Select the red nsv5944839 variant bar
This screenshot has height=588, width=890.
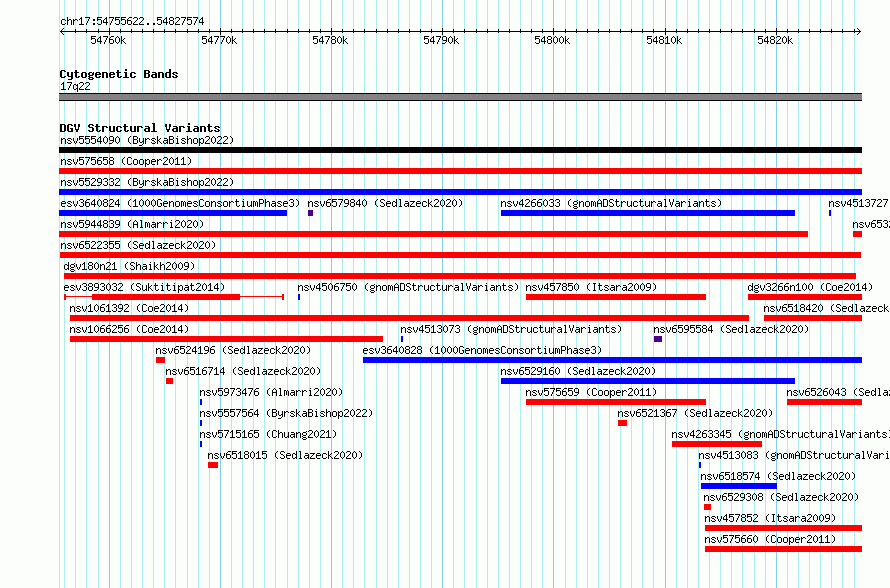[x=434, y=234]
